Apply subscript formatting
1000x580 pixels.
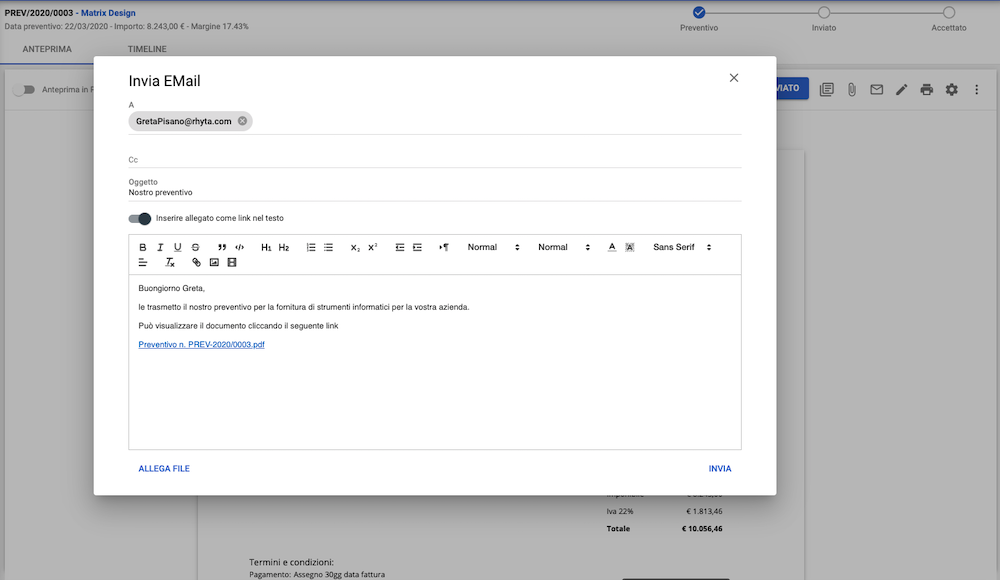(355, 248)
